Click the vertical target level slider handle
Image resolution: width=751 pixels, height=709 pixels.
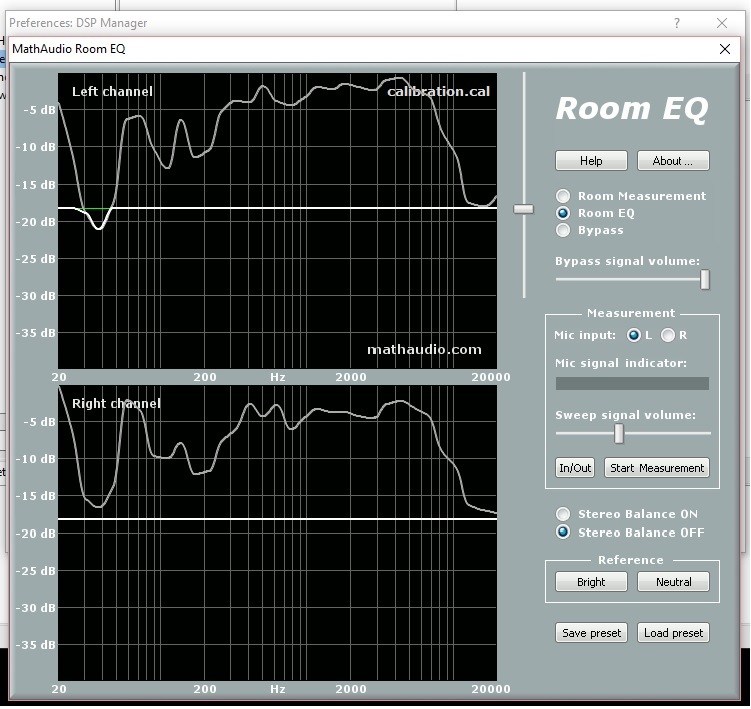click(x=524, y=209)
